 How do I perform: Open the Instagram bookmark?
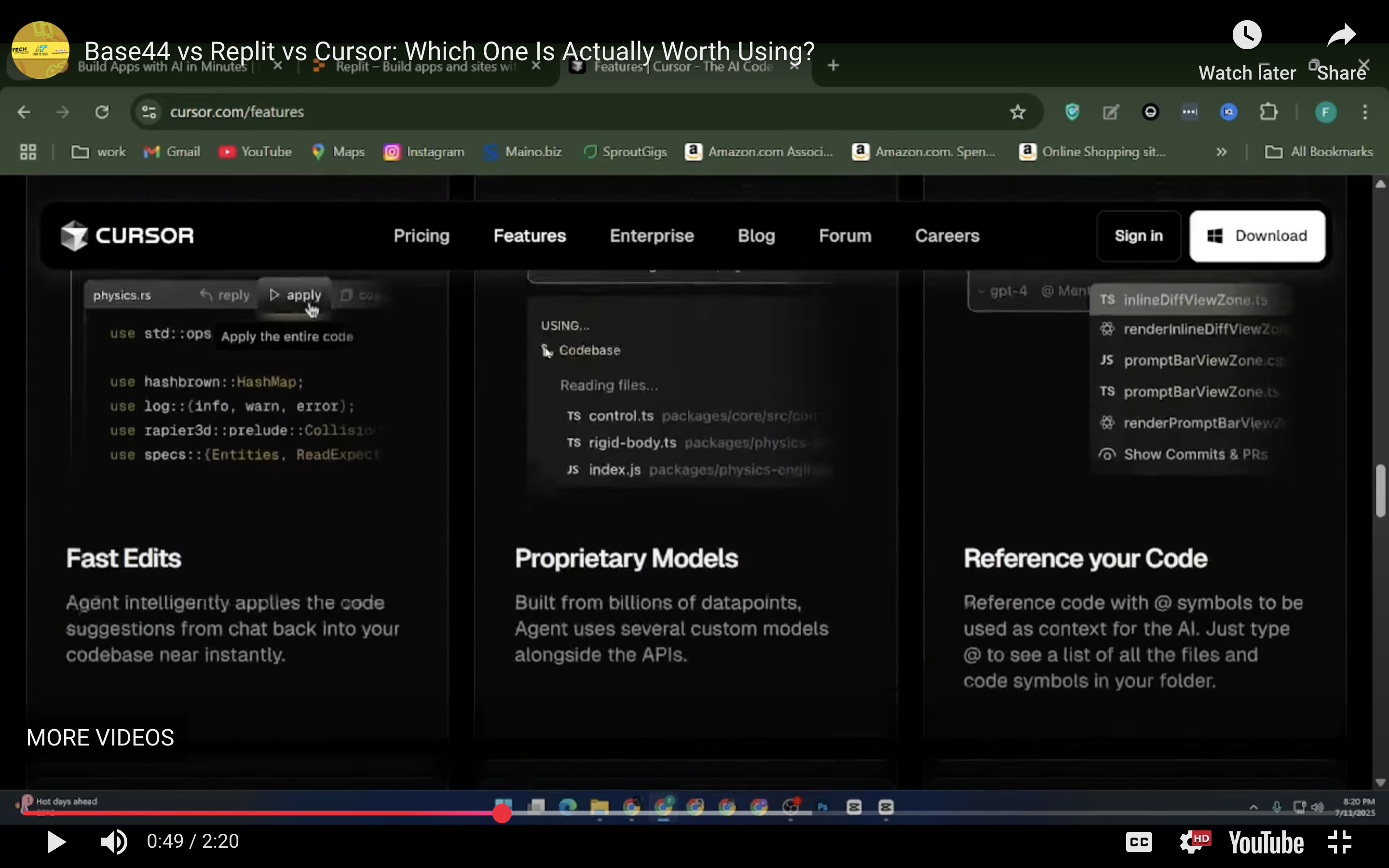(424, 152)
